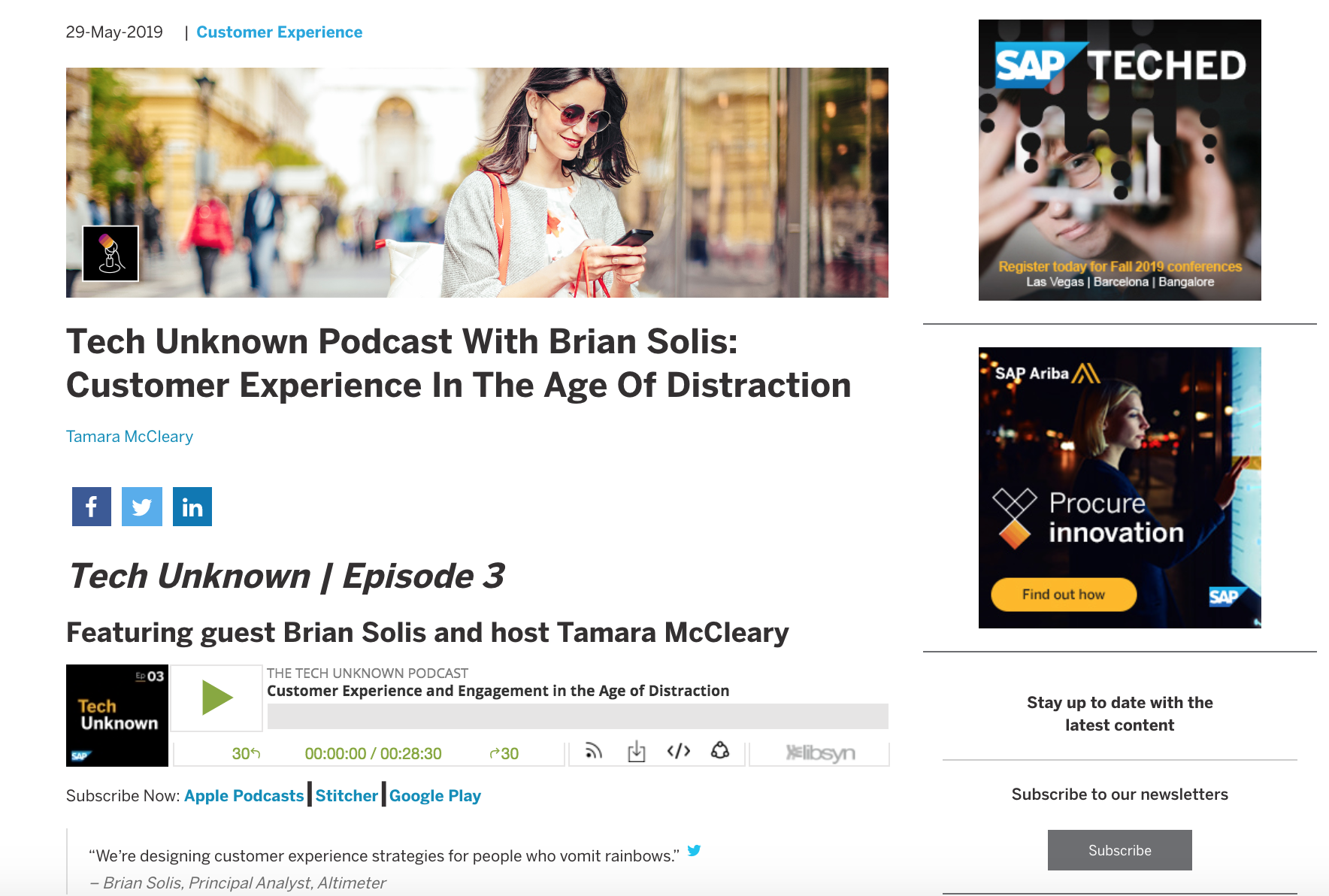This screenshot has width=1329, height=896.
Task: Subscribe via Apple Podcasts
Action: pos(244,796)
